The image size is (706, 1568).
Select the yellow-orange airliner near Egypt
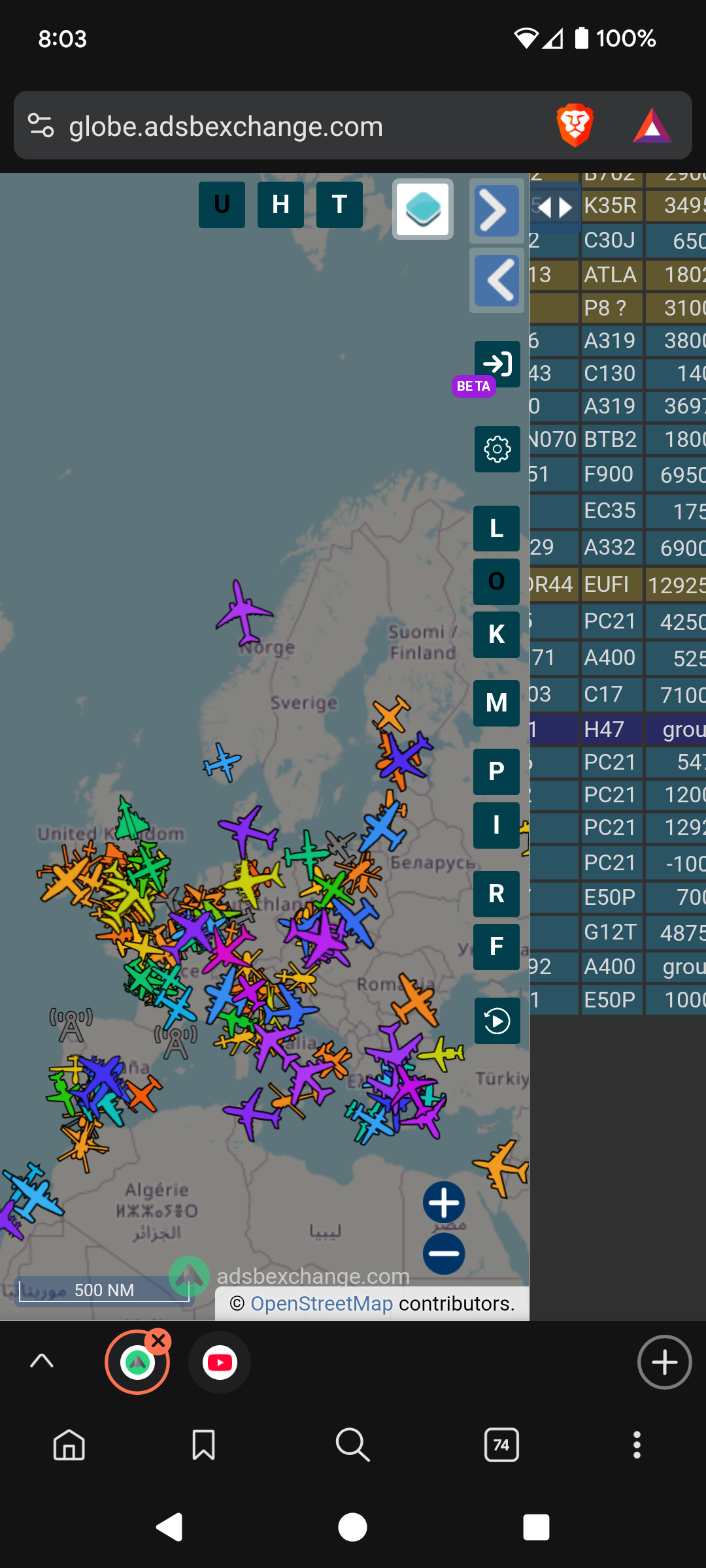tap(502, 1168)
